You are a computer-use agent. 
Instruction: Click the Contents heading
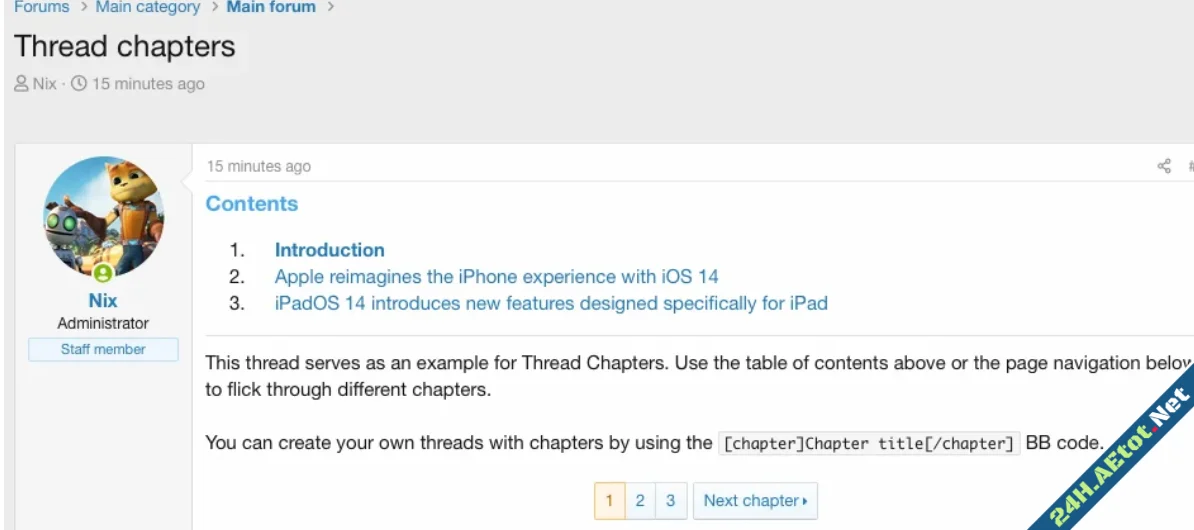point(252,203)
